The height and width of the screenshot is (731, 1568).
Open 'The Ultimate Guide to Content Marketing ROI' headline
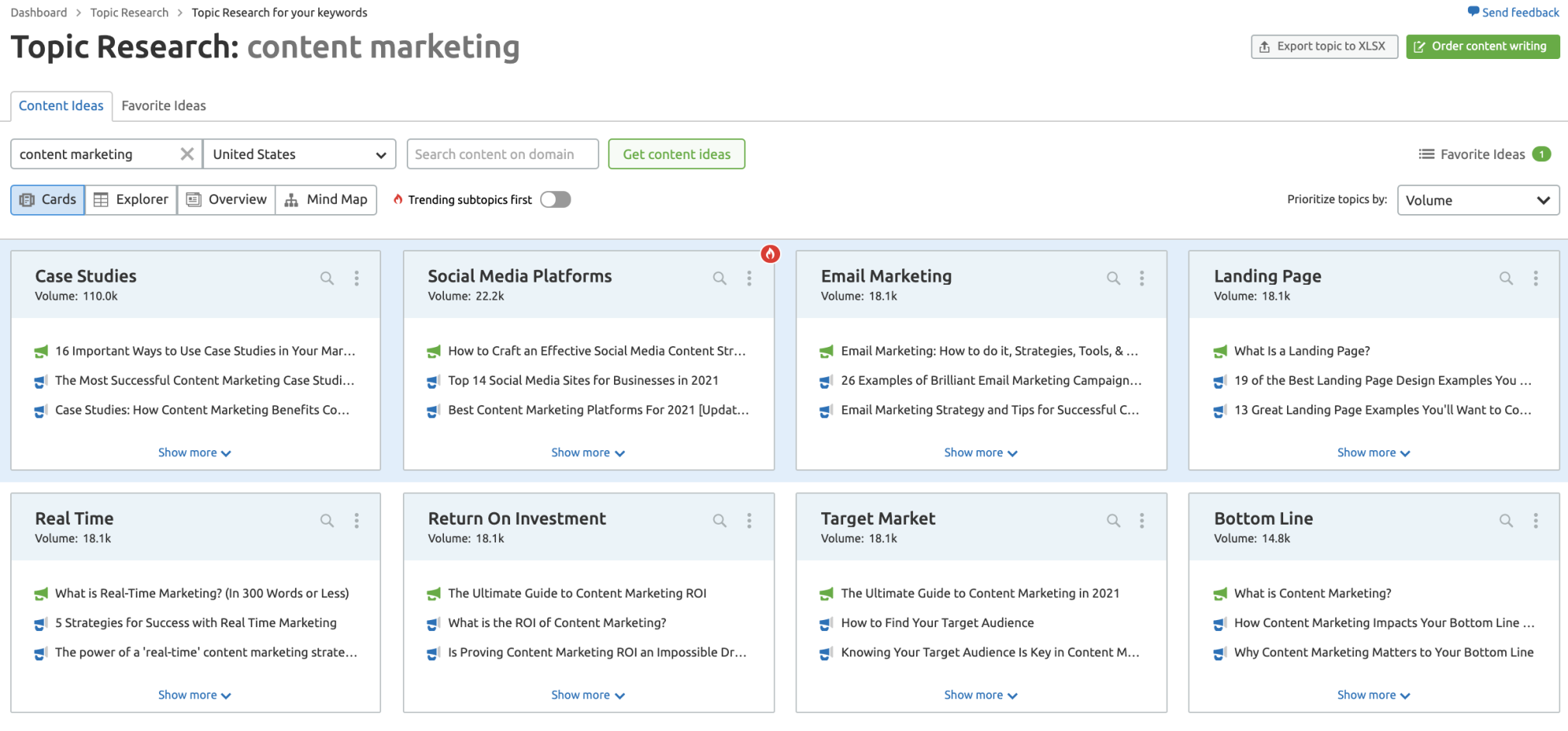point(577,594)
